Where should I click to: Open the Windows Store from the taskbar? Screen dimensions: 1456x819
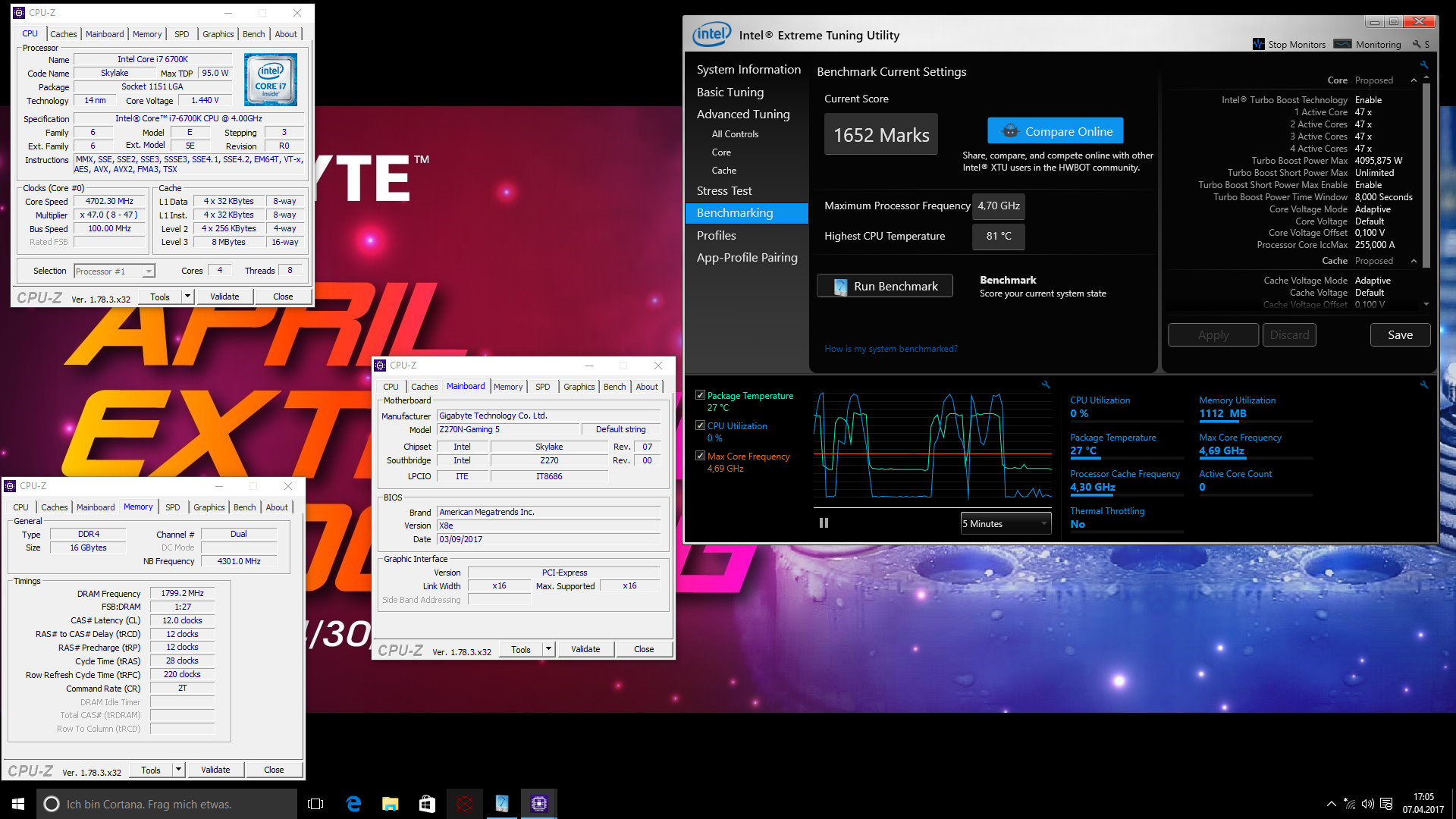[428, 804]
